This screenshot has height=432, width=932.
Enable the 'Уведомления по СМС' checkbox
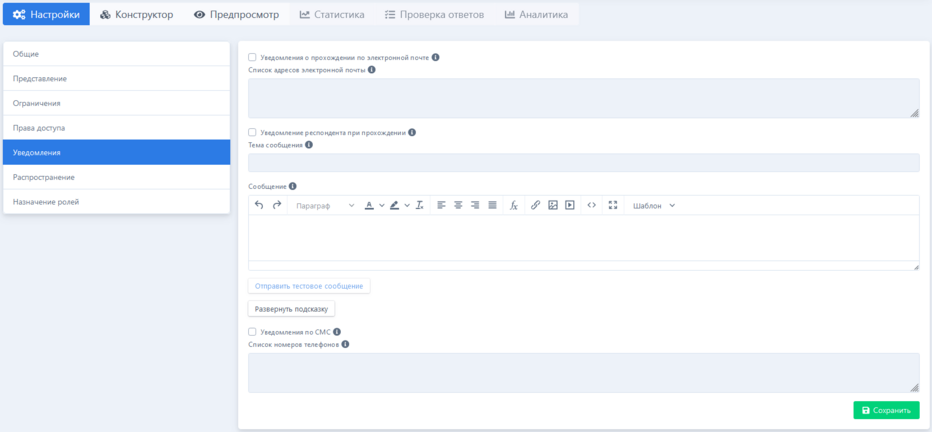click(x=252, y=332)
